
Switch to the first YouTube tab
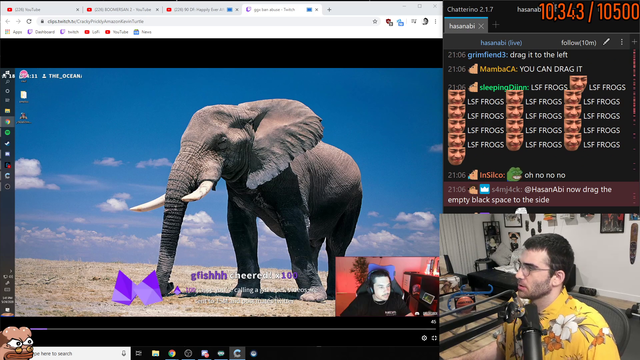click(42, 9)
